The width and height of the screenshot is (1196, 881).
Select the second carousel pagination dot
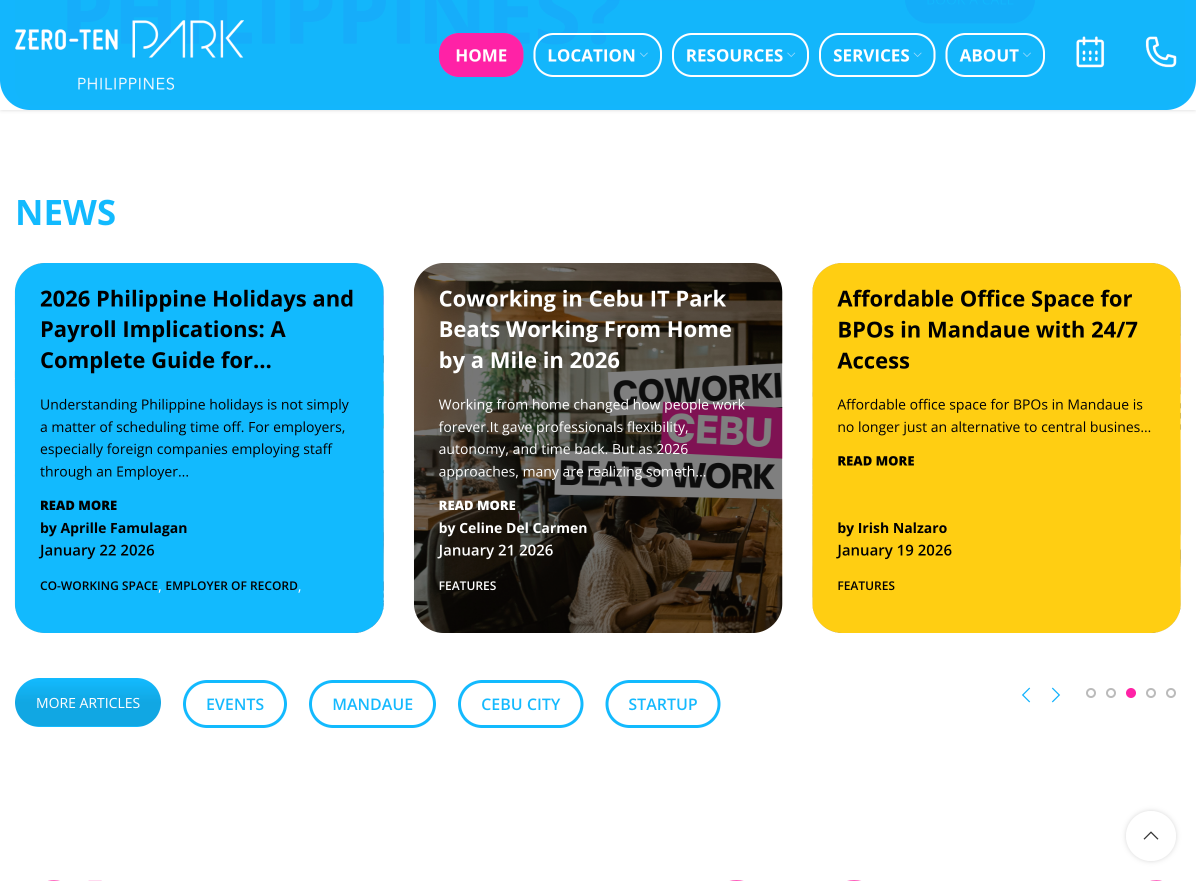[x=1111, y=693]
